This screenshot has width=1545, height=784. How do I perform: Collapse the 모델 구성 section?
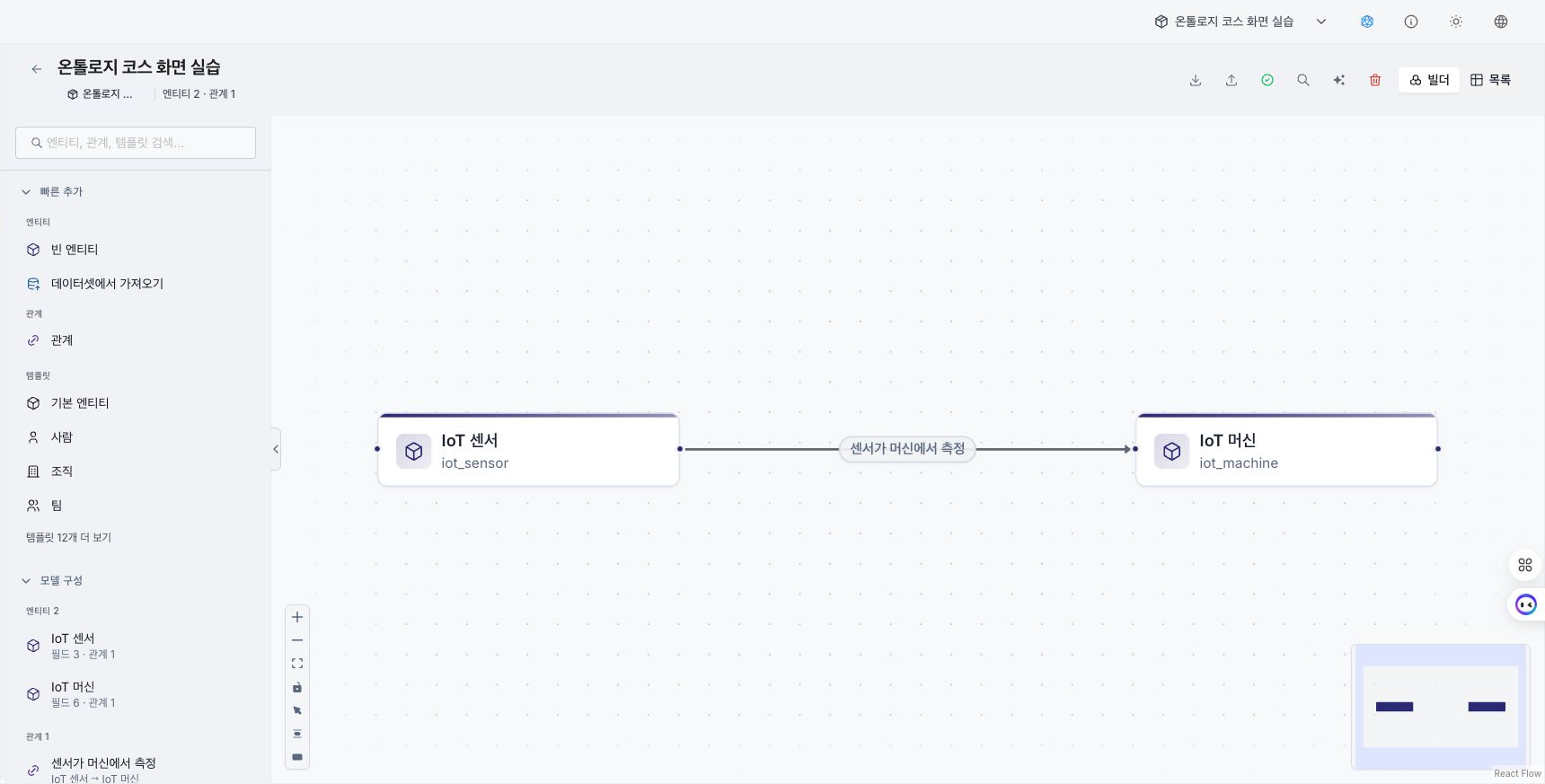click(53, 580)
